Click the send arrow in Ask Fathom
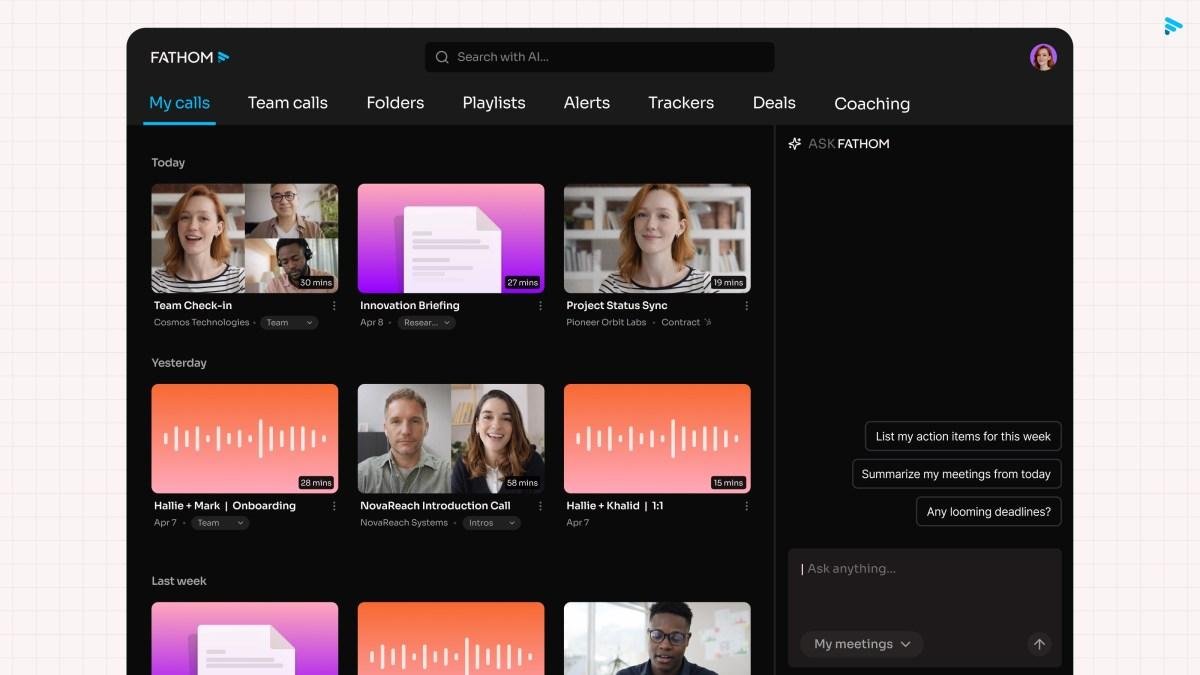 [x=1039, y=644]
